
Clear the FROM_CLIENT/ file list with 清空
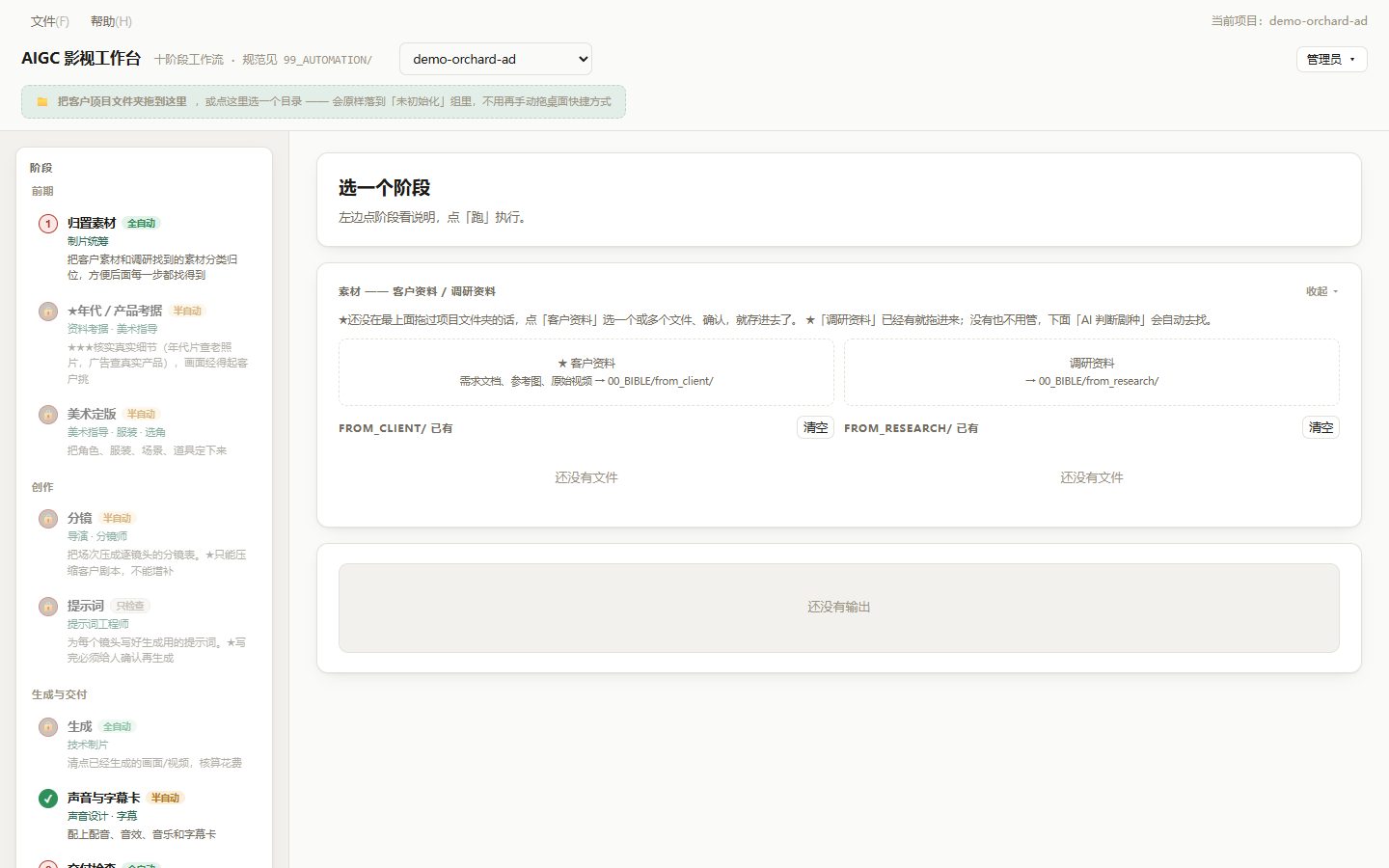(816, 427)
